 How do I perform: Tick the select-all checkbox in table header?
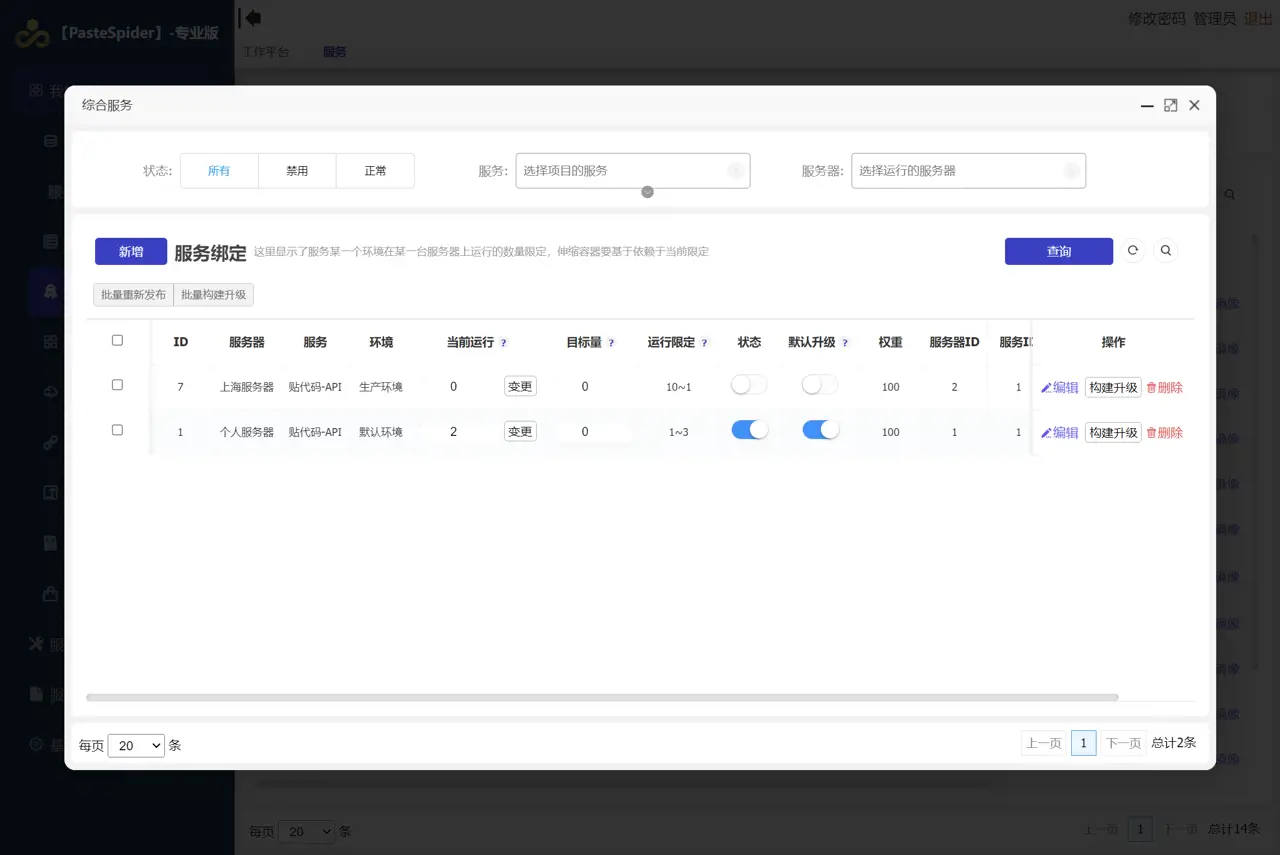click(x=117, y=341)
